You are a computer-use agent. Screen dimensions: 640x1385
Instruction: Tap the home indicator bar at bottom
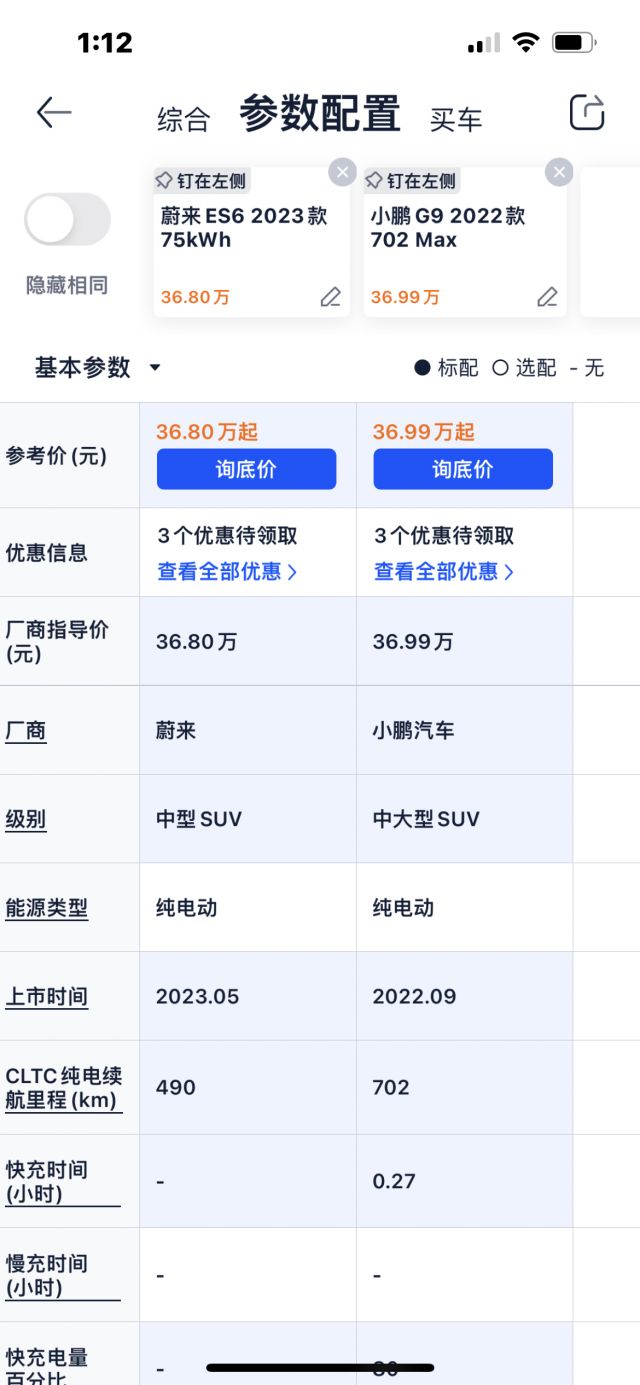click(320, 1366)
